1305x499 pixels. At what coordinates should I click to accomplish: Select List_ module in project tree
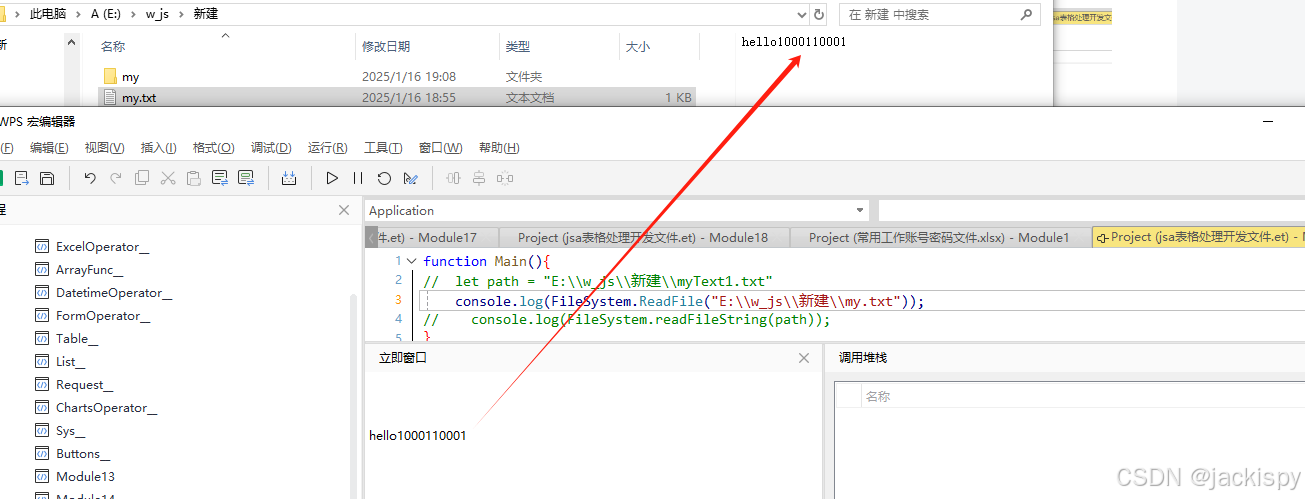coord(70,361)
